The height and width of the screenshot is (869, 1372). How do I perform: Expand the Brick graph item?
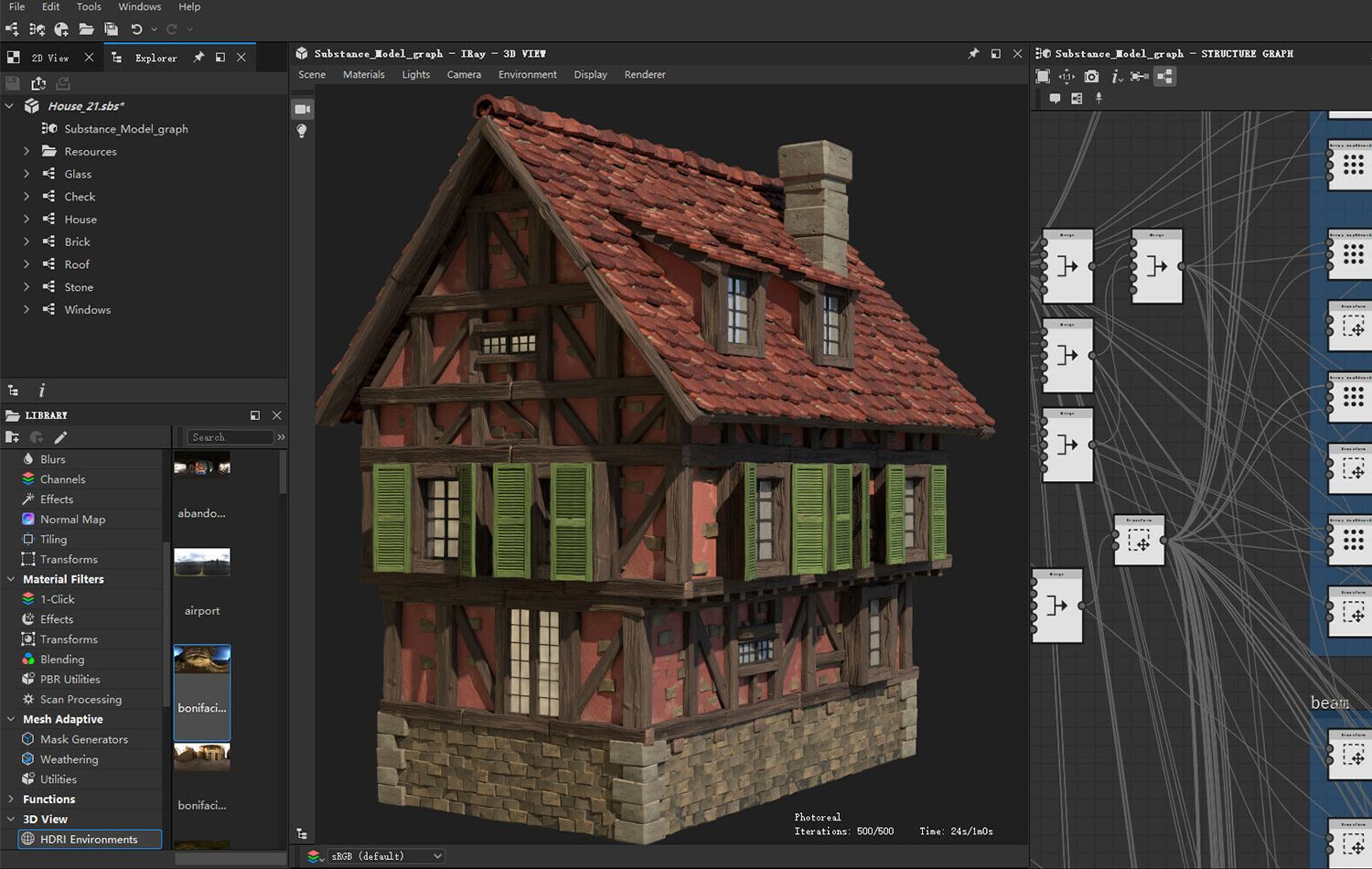pos(26,241)
